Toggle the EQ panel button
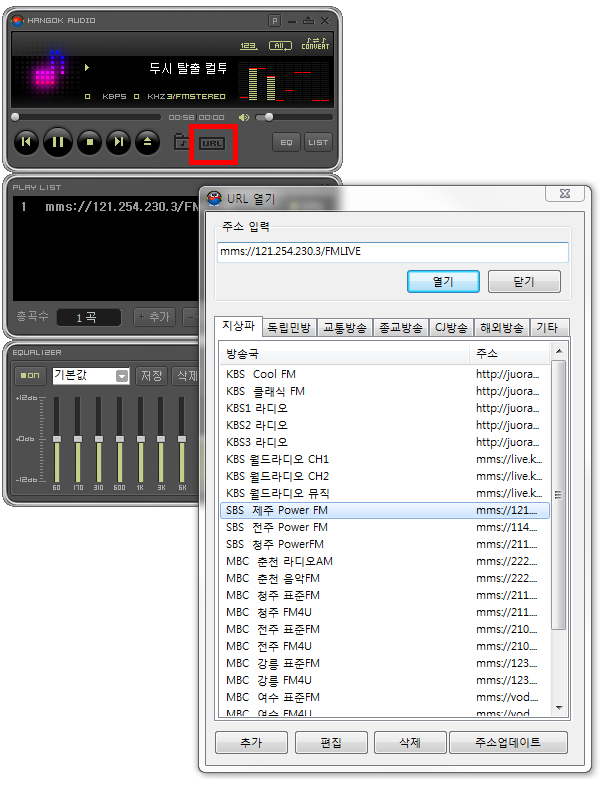Screen dimensions: 608x785 tap(286, 142)
